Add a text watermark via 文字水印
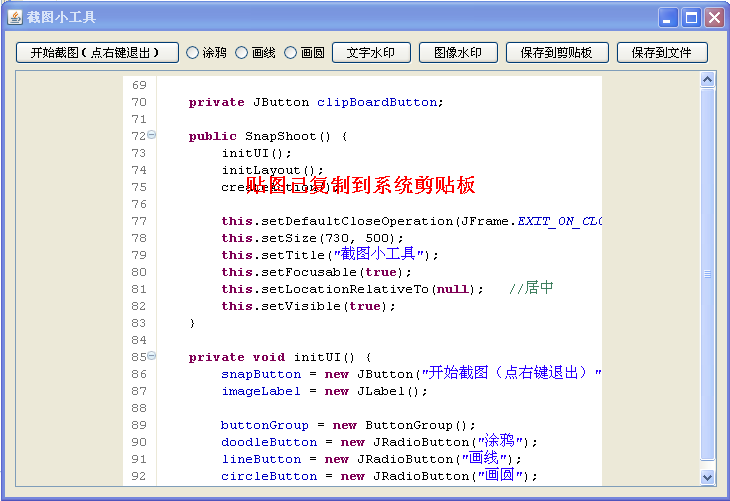Screen dimensions: 730x501 [x=371, y=53]
